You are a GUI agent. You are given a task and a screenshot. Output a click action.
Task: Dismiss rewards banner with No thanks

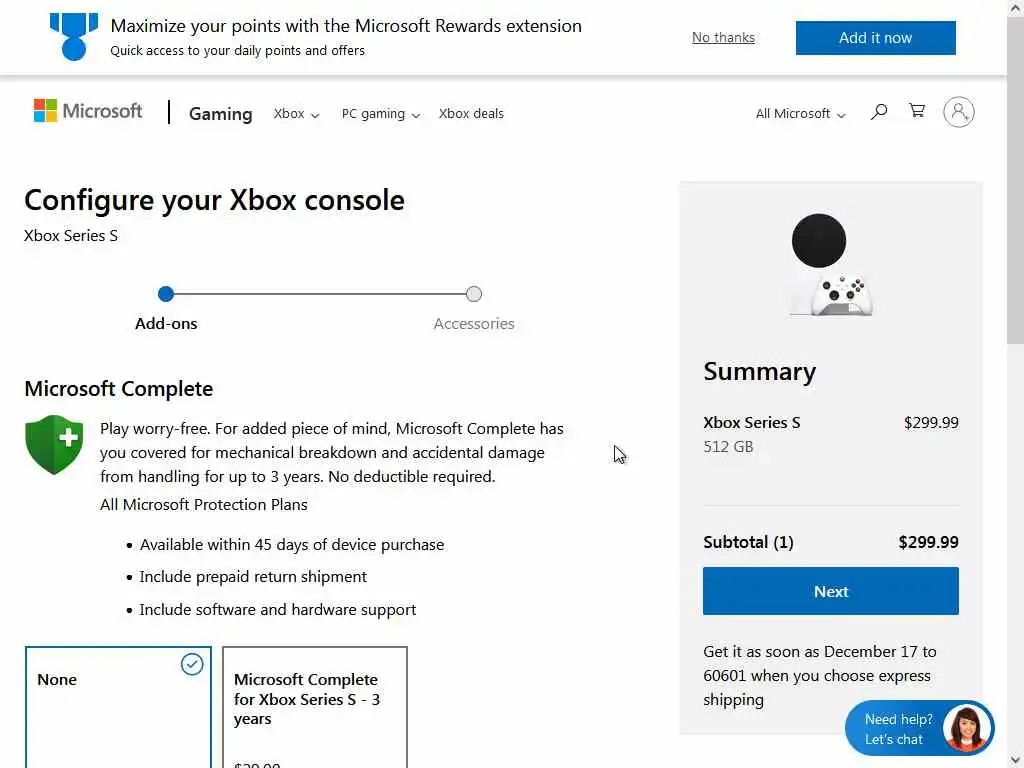pyautogui.click(x=723, y=38)
